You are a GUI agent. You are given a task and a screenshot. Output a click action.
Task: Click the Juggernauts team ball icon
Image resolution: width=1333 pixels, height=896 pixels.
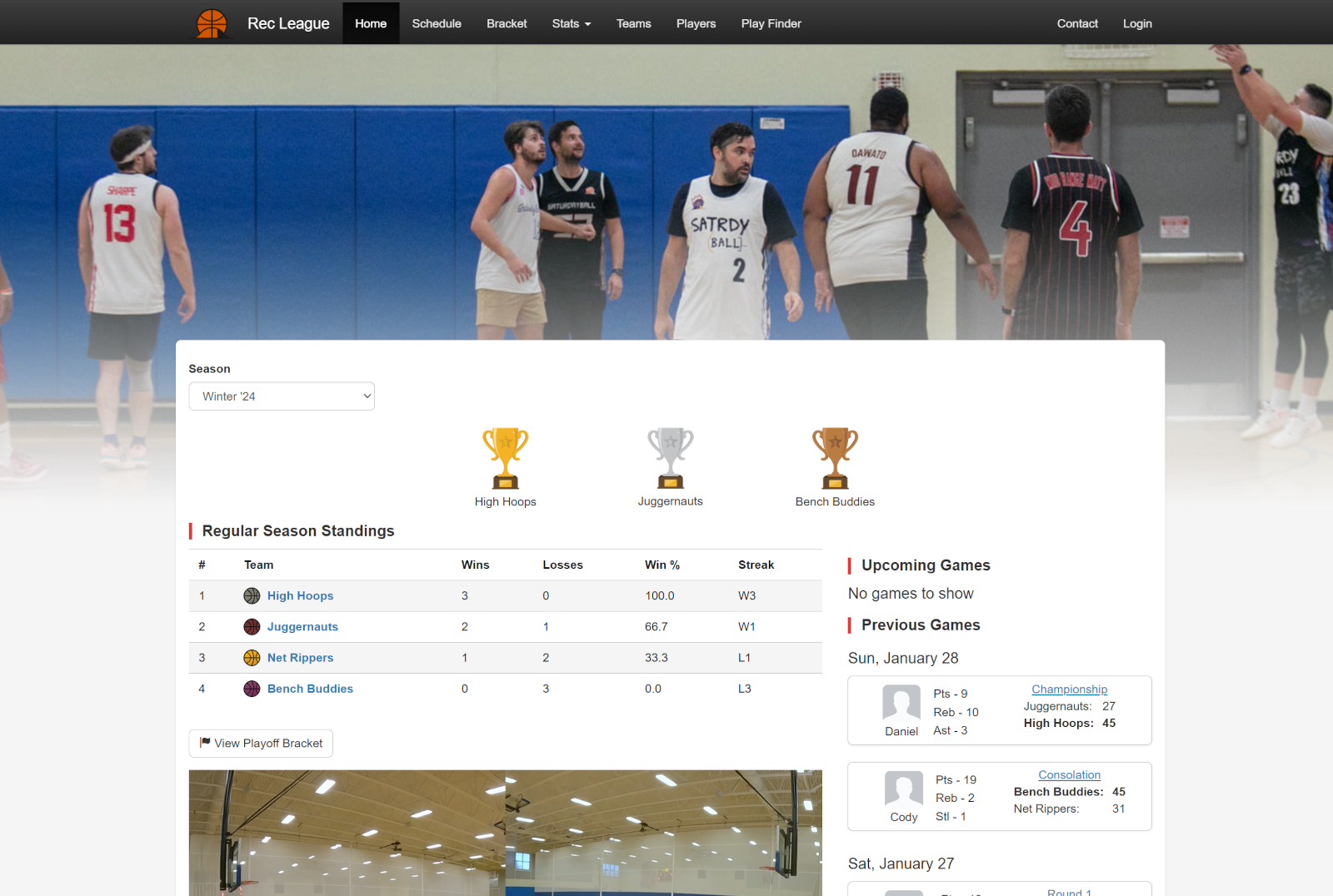252,627
